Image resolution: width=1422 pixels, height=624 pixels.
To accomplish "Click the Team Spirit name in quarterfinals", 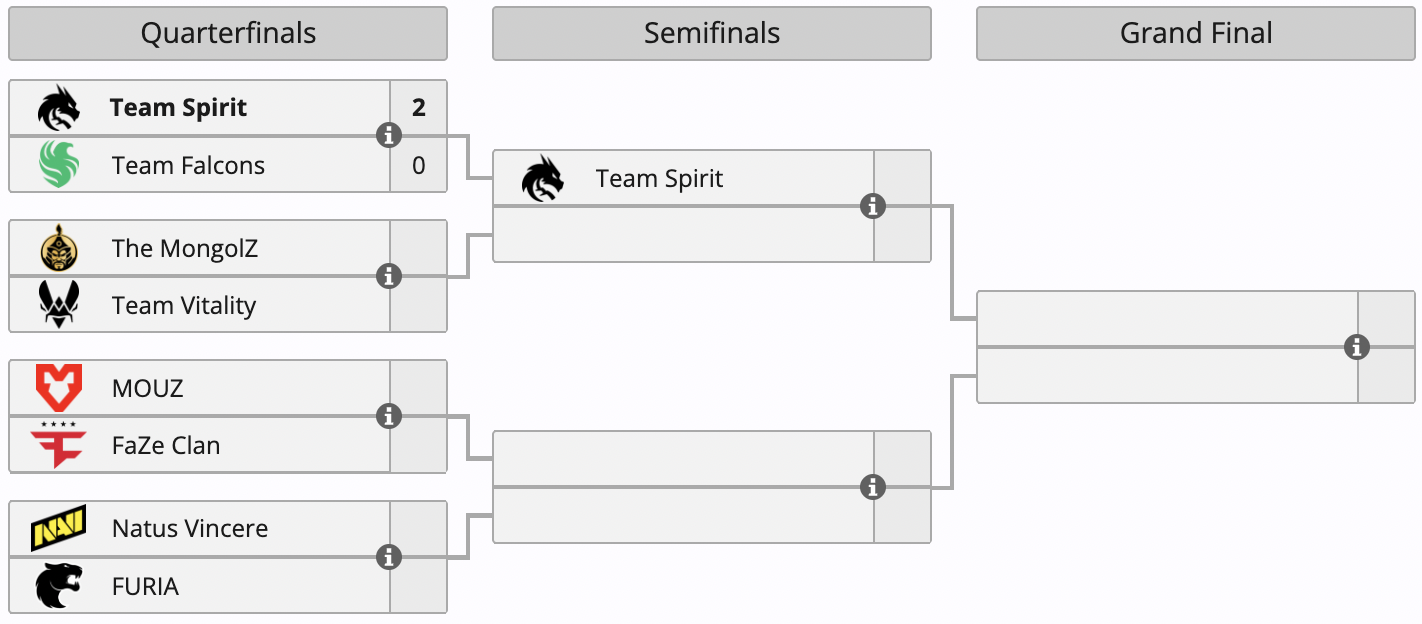I will (178, 108).
